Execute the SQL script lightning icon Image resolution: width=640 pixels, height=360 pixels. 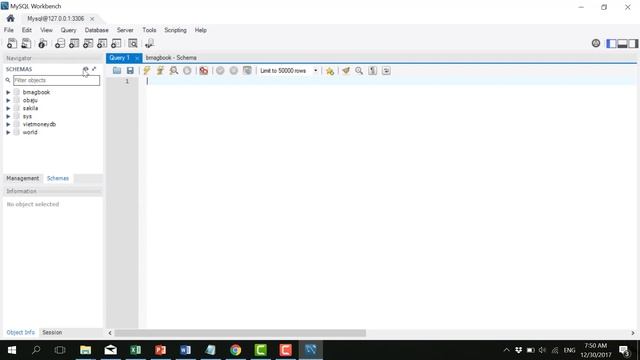click(147, 71)
